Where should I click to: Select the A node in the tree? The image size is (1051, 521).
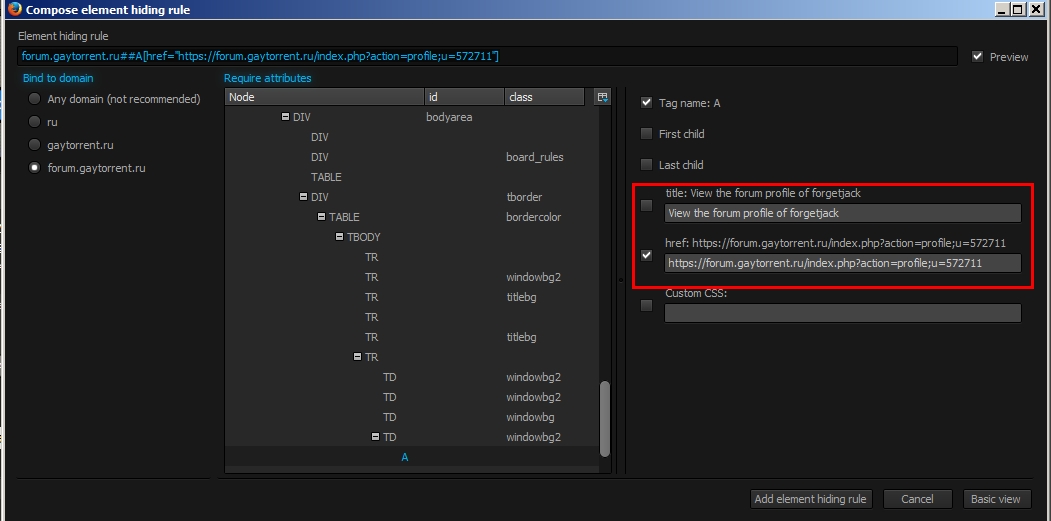pyautogui.click(x=405, y=457)
